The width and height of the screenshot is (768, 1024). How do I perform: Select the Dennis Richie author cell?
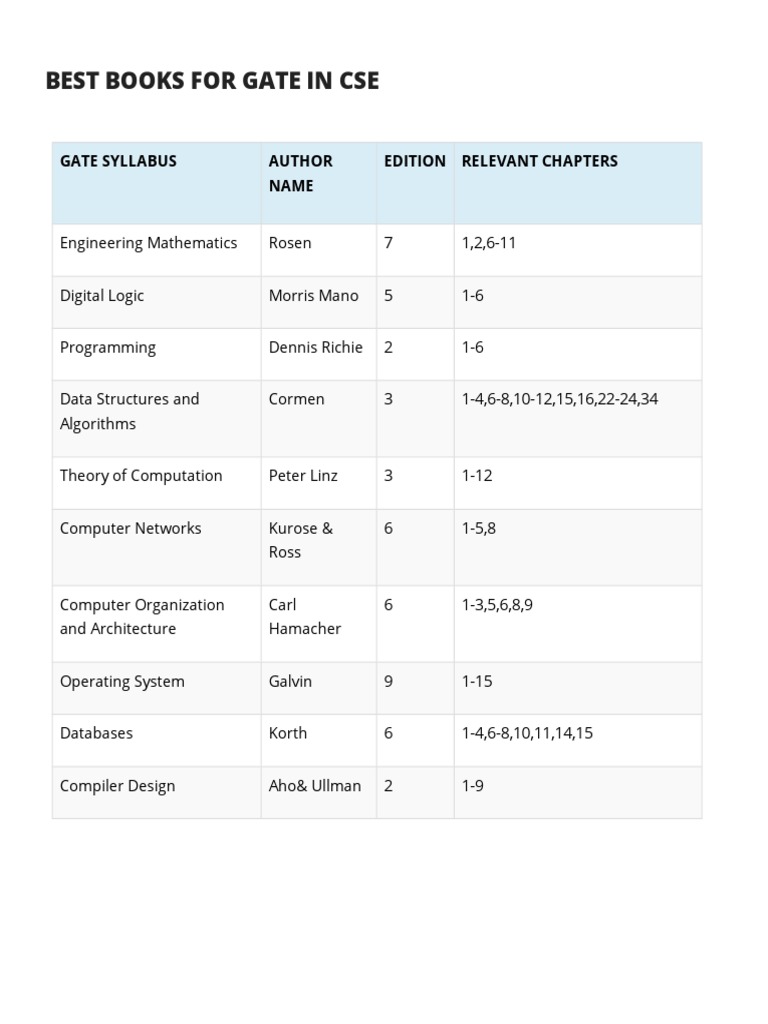coord(315,348)
